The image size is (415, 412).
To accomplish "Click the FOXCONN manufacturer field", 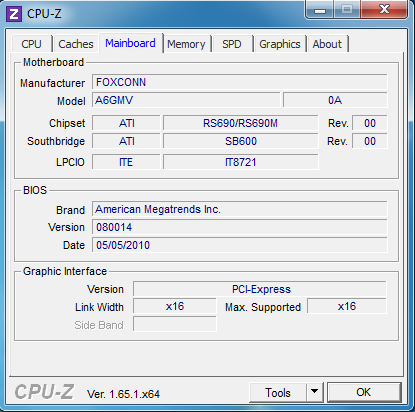I will [x=240, y=82].
